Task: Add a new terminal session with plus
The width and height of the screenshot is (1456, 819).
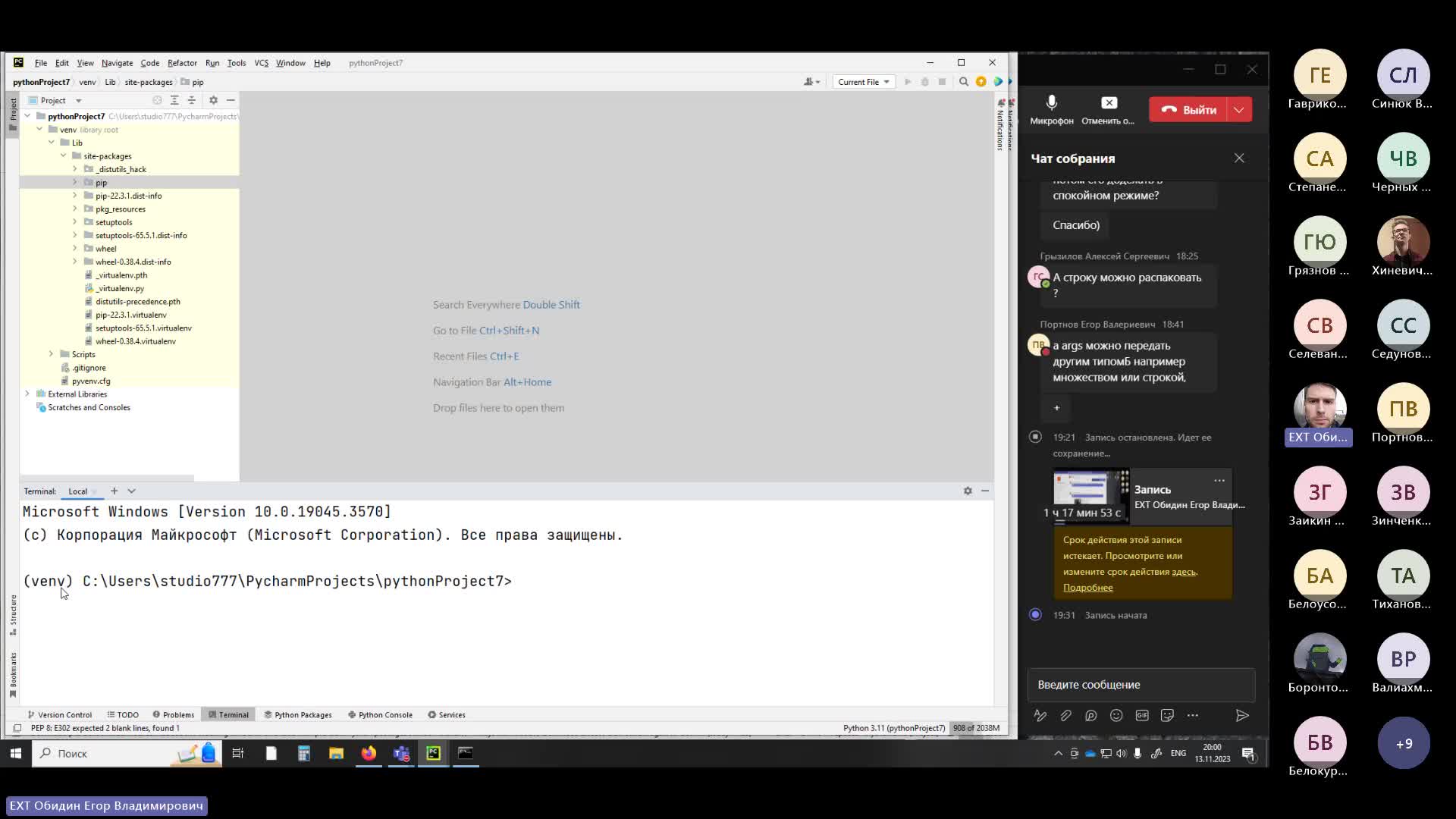Action: coord(115,491)
